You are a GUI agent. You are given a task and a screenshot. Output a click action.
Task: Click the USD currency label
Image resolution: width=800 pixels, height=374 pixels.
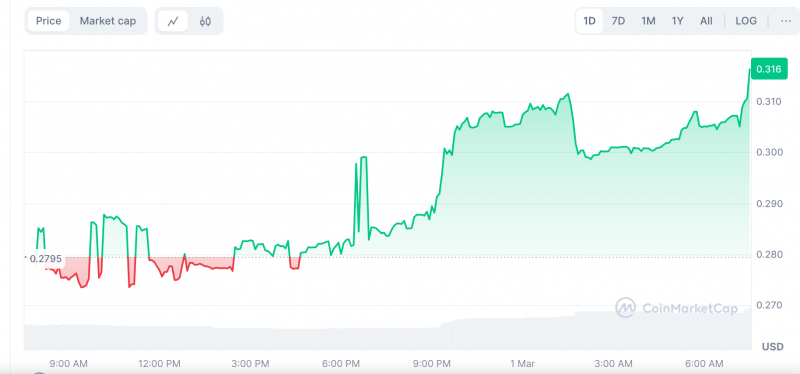tap(772, 347)
